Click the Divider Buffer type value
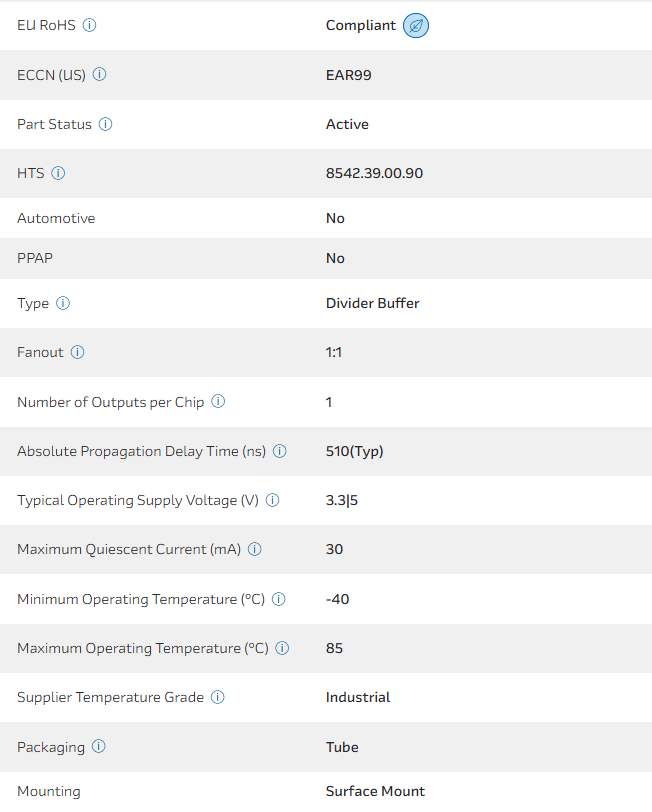This screenshot has width=652, height=812. click(372, 303)
